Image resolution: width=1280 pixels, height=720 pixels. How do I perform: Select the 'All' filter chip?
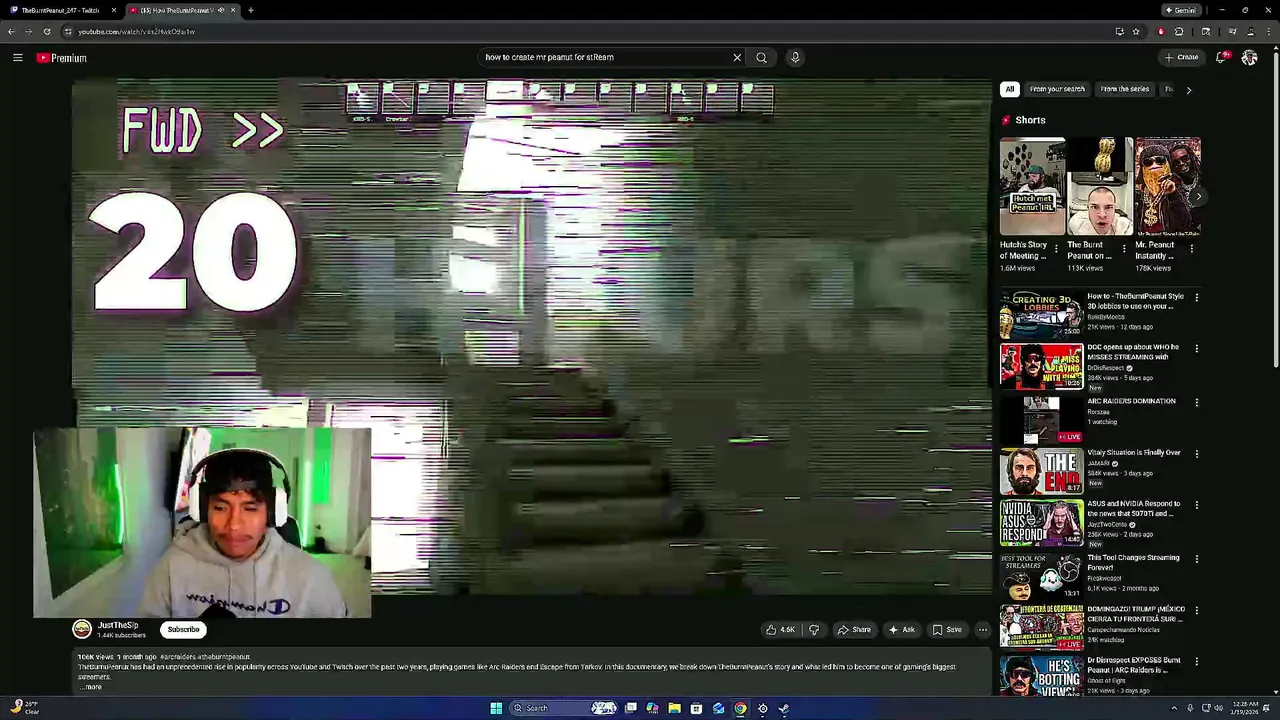click(1009, 89)
